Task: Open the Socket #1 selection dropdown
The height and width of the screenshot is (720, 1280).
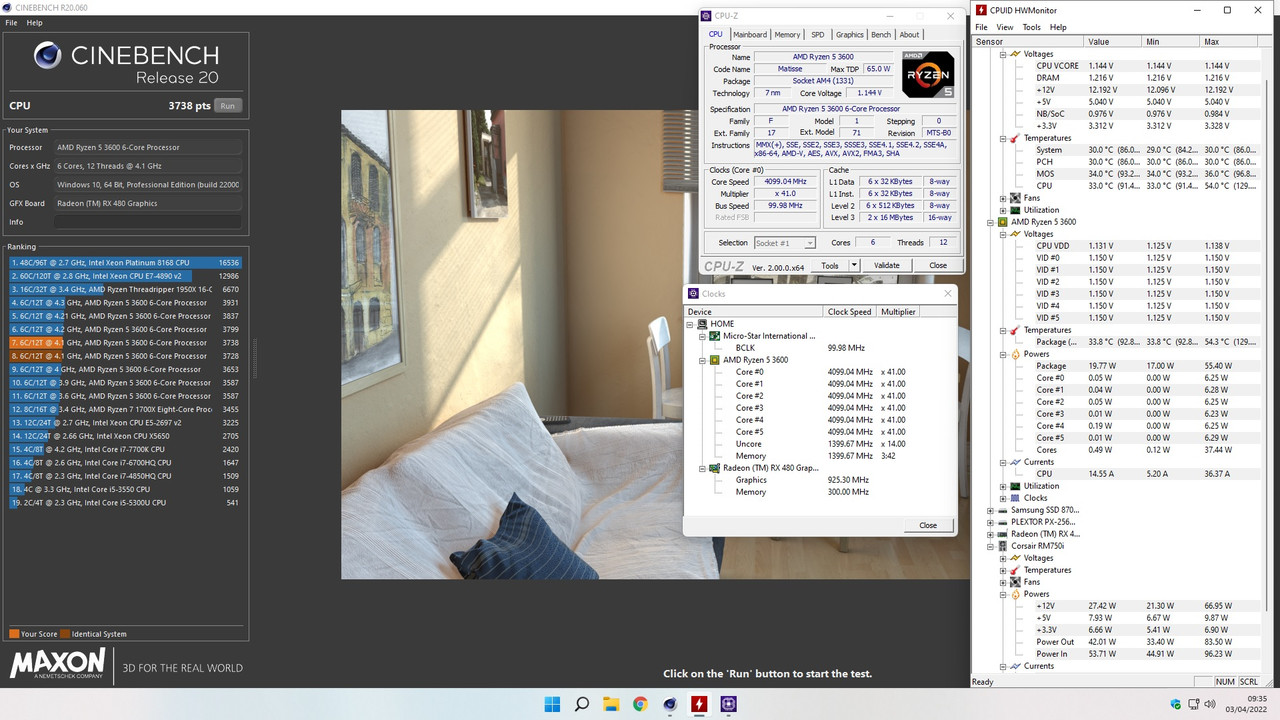Action: click(784, 243)
